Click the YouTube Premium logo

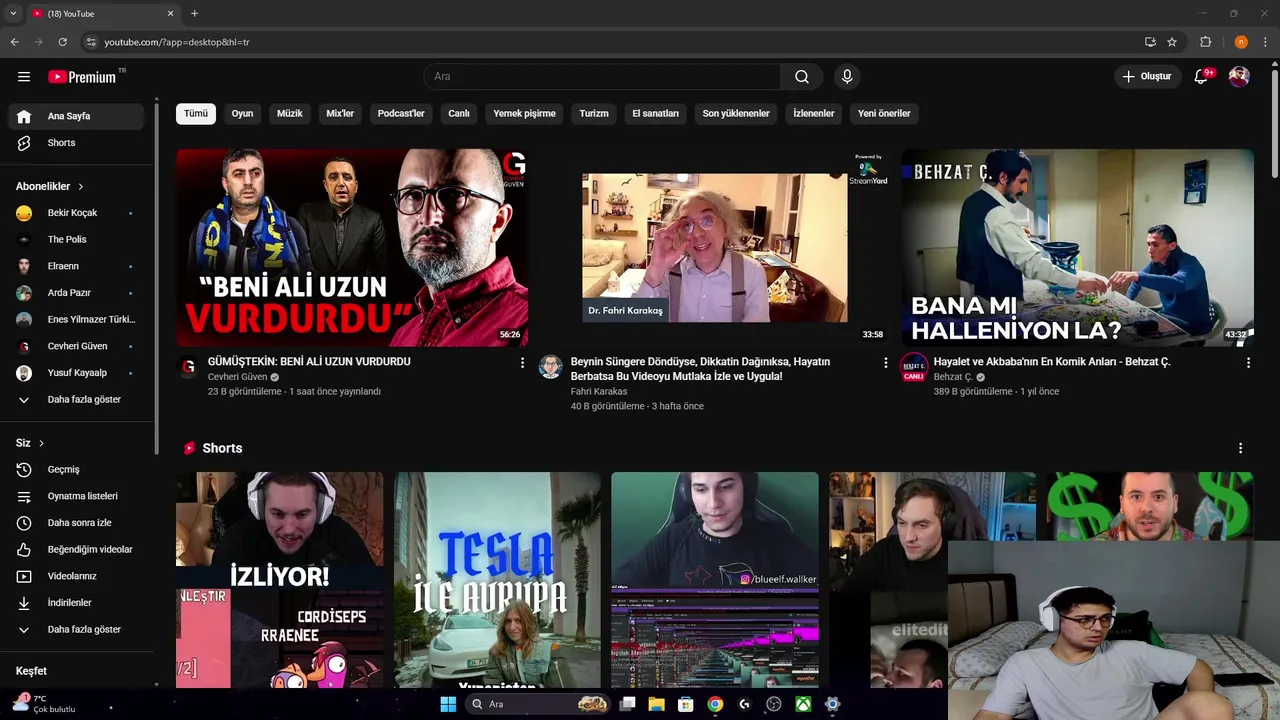(x=82, y=77)
